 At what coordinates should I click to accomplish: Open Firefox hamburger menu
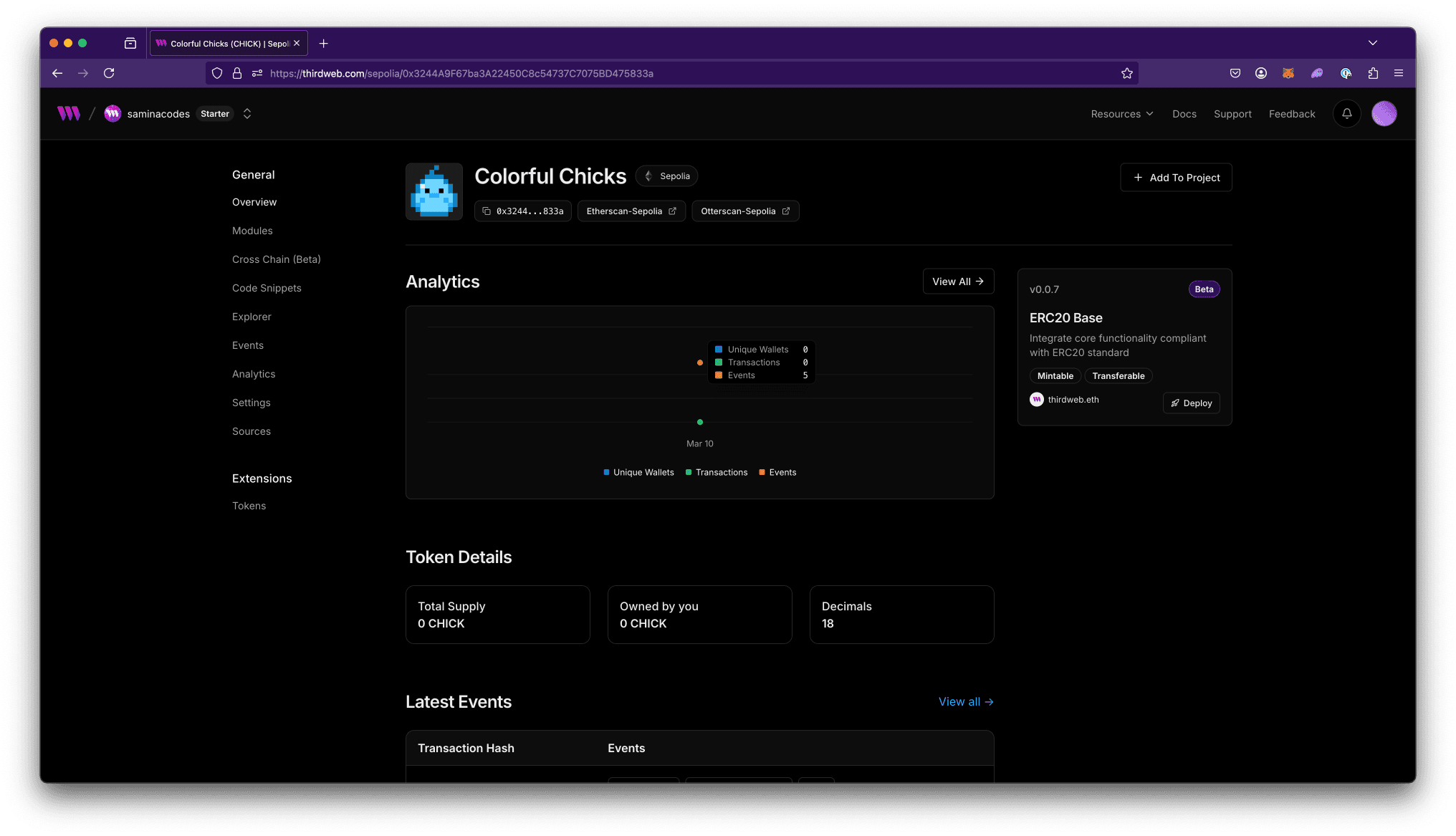click(1398, 73)
